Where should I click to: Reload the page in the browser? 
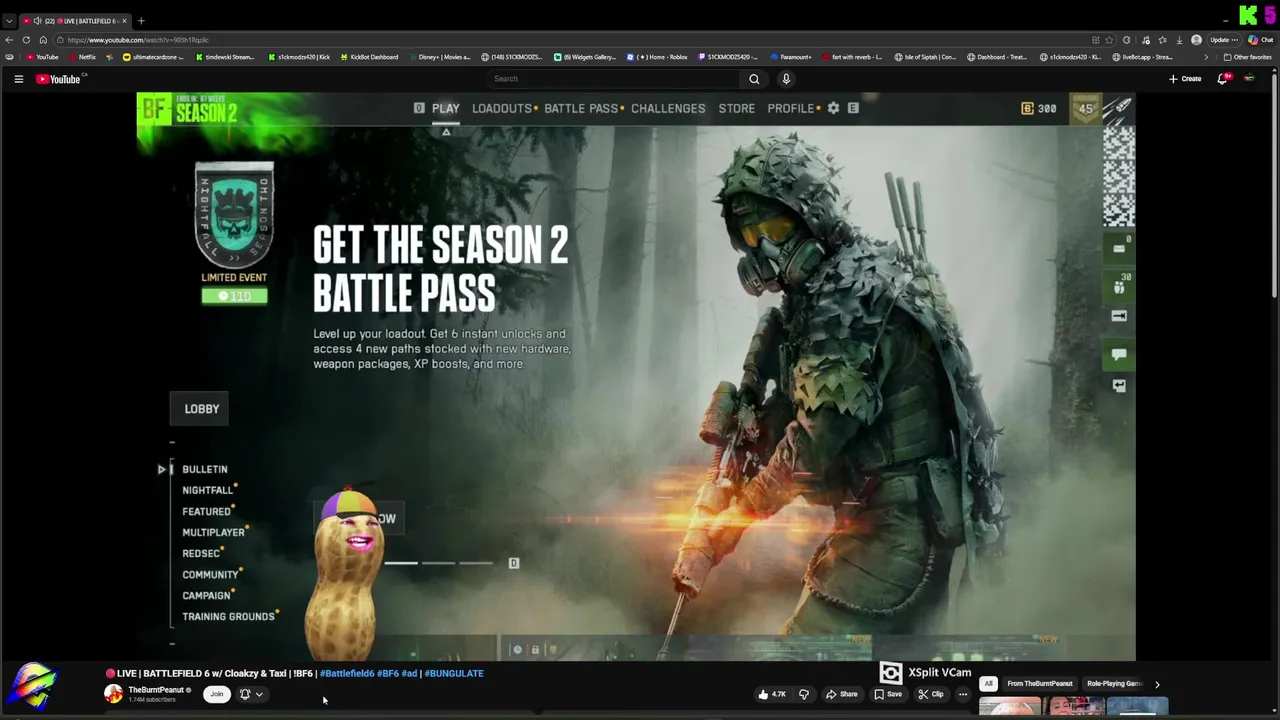coord(27,40)
